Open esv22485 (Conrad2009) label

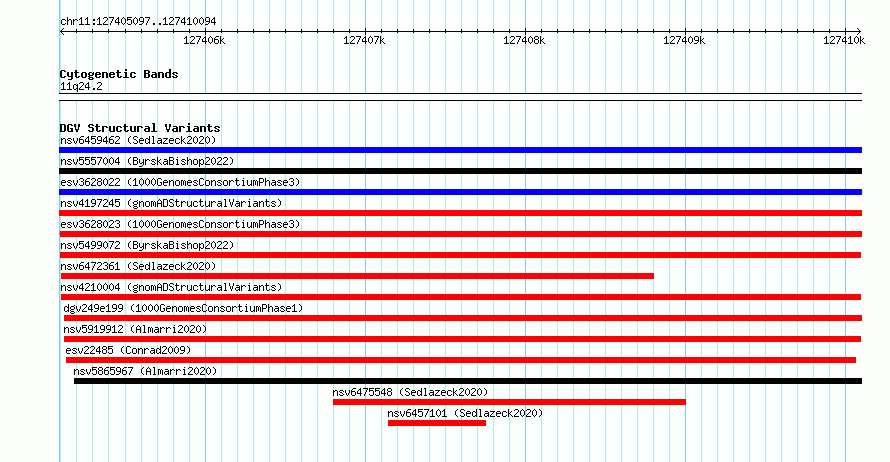[x=128, y=350]
